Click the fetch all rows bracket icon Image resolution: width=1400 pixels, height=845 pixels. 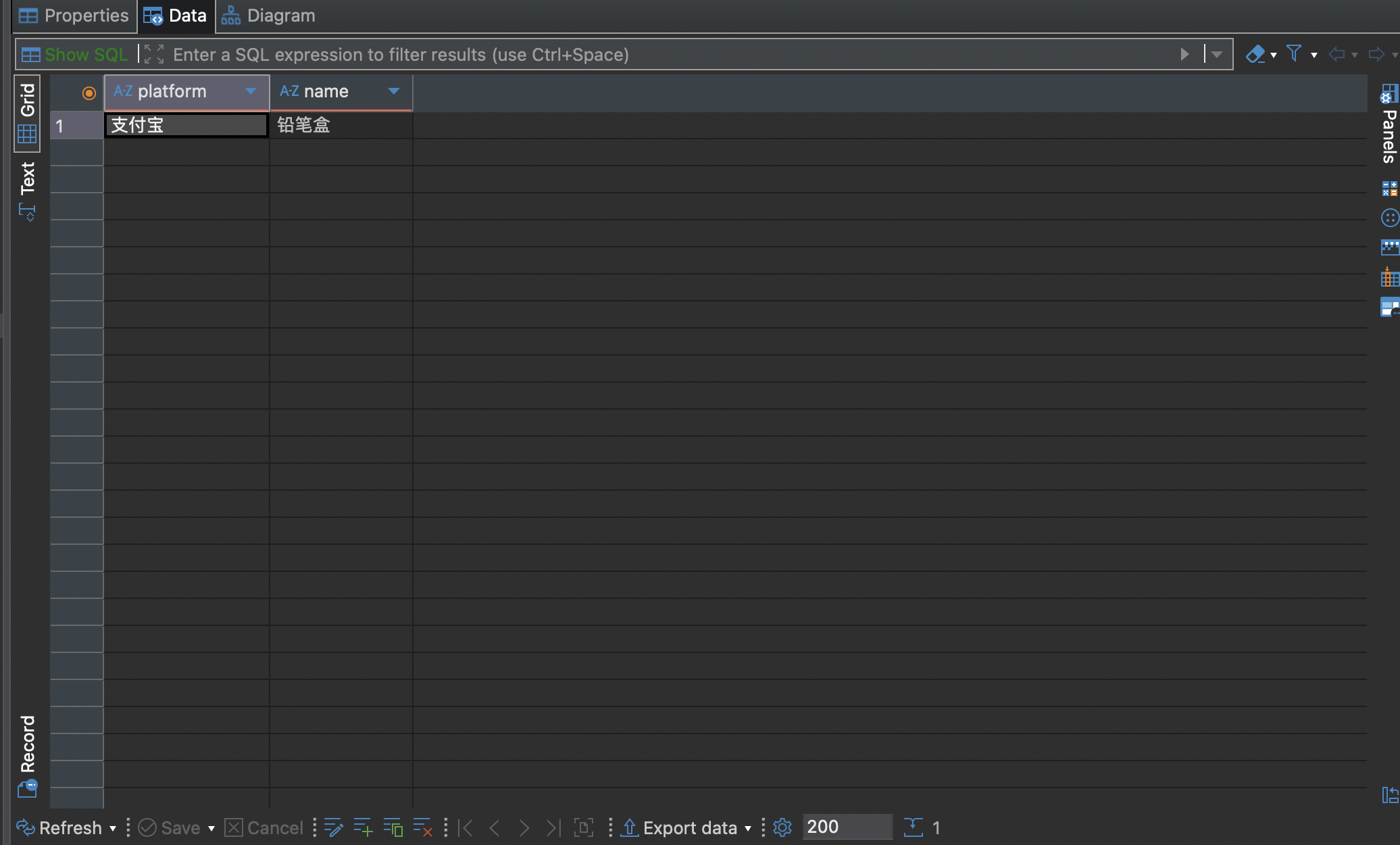pyautogui.click(x=584, y=827)
